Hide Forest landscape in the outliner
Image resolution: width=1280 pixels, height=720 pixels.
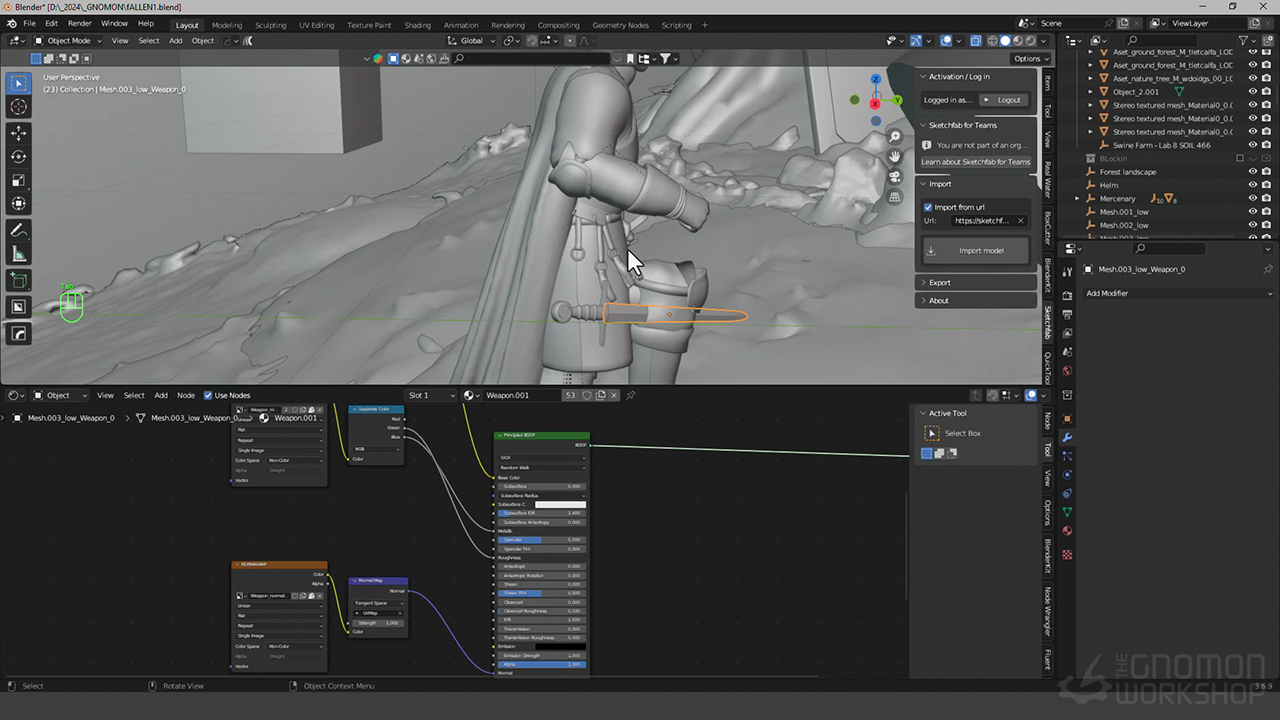1252,172
